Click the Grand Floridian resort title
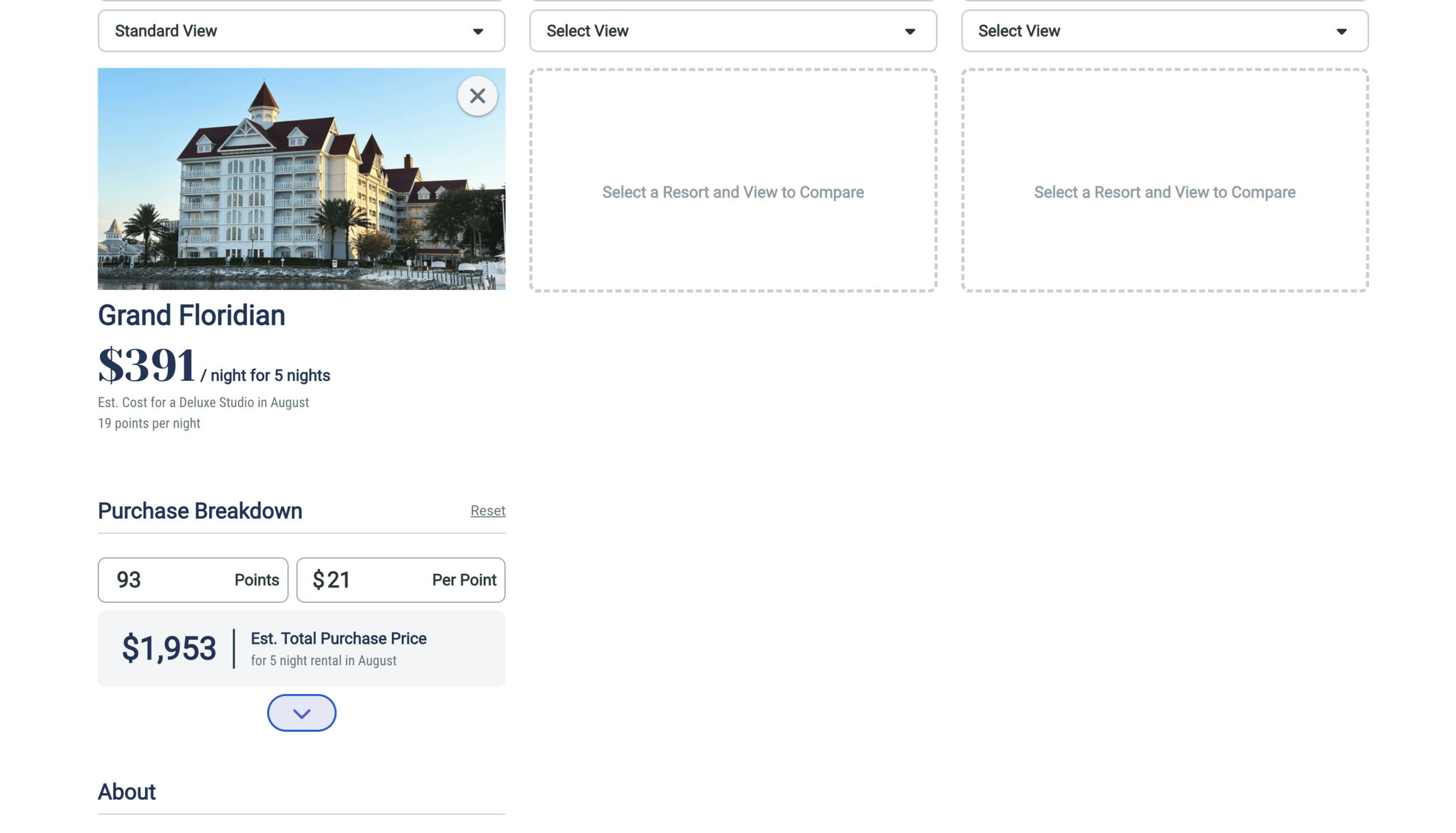The width and height of the screenshot is (1456, 833). (191, 315)
